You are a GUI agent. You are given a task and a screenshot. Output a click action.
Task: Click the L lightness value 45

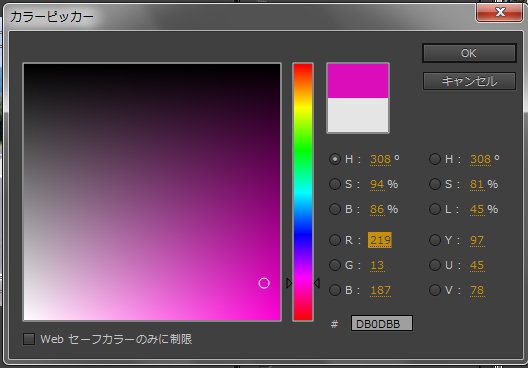click(477, 209)
